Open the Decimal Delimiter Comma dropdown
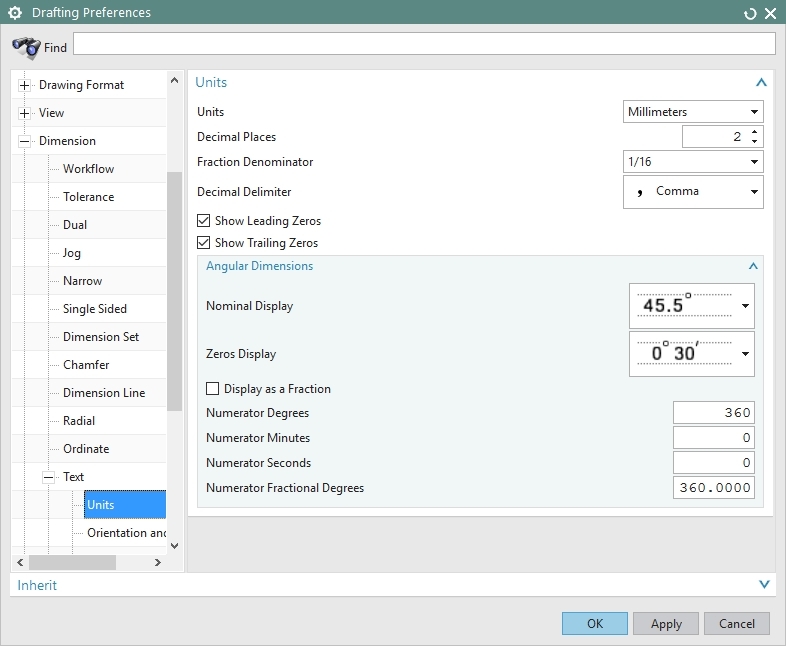The width and height of the screenshot is (786, 646). click(x=693, y=191)
